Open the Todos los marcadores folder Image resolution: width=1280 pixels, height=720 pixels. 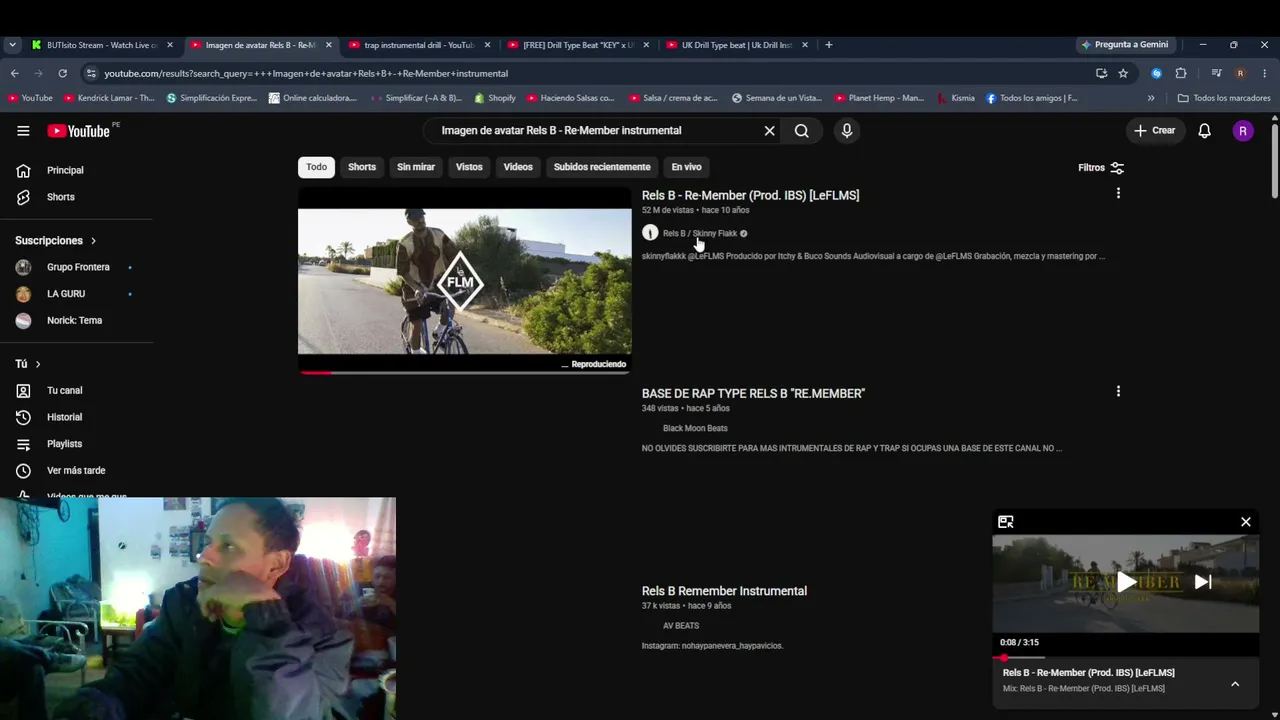pos(1224,98)
